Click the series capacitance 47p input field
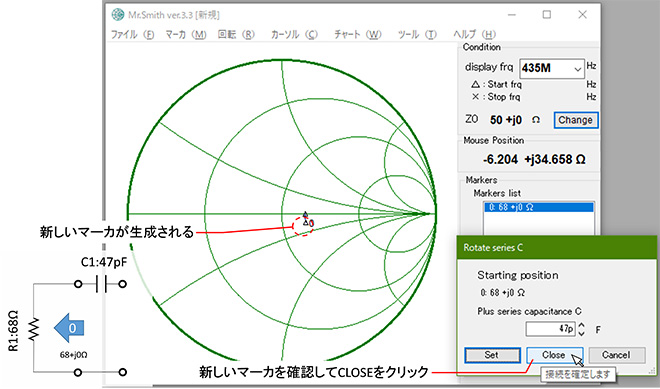Screen dimensions: 660x389 point(550,329)
